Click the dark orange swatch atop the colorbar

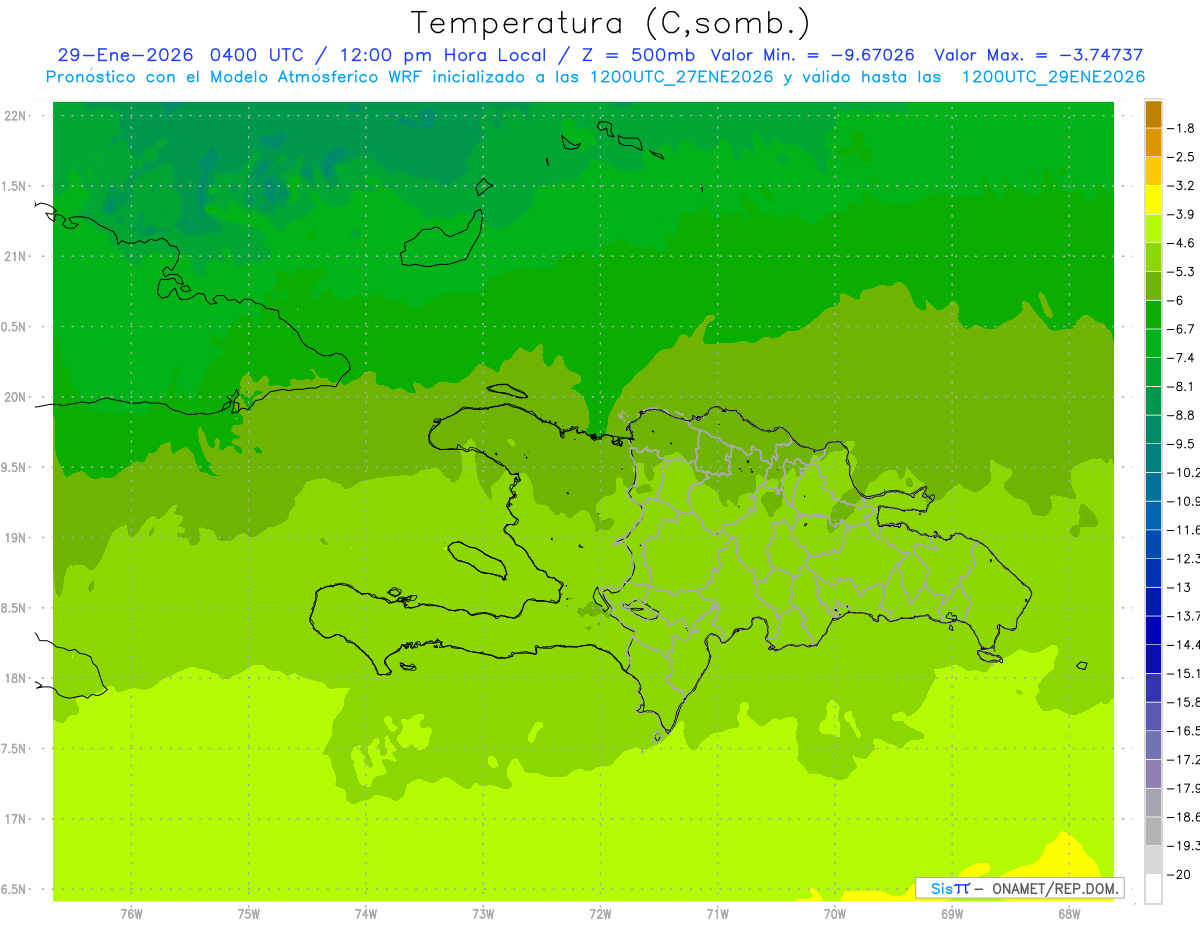point(1153,114)
